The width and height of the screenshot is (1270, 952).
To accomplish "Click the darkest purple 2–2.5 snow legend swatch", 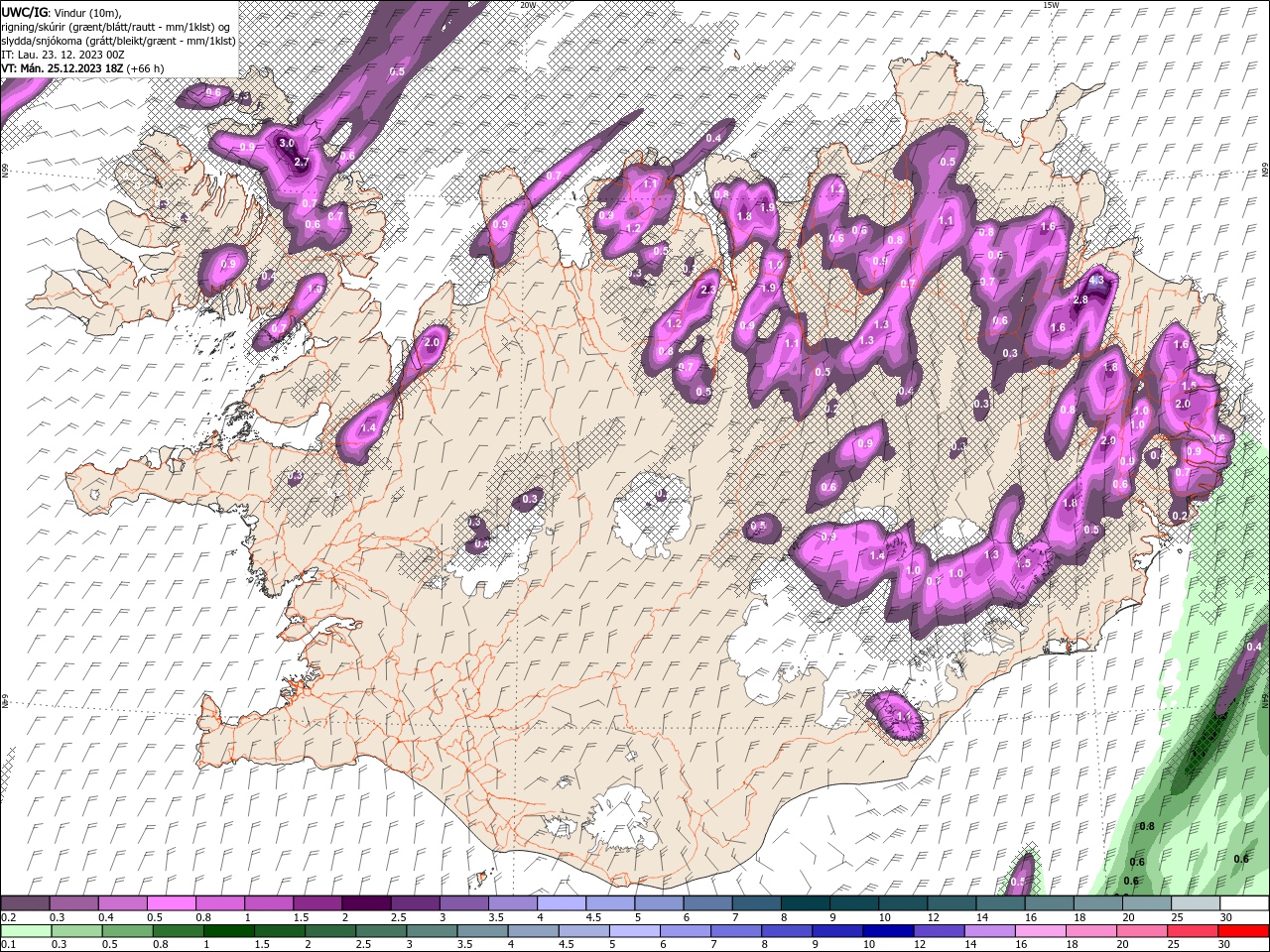I will click(x=366, y=903).
